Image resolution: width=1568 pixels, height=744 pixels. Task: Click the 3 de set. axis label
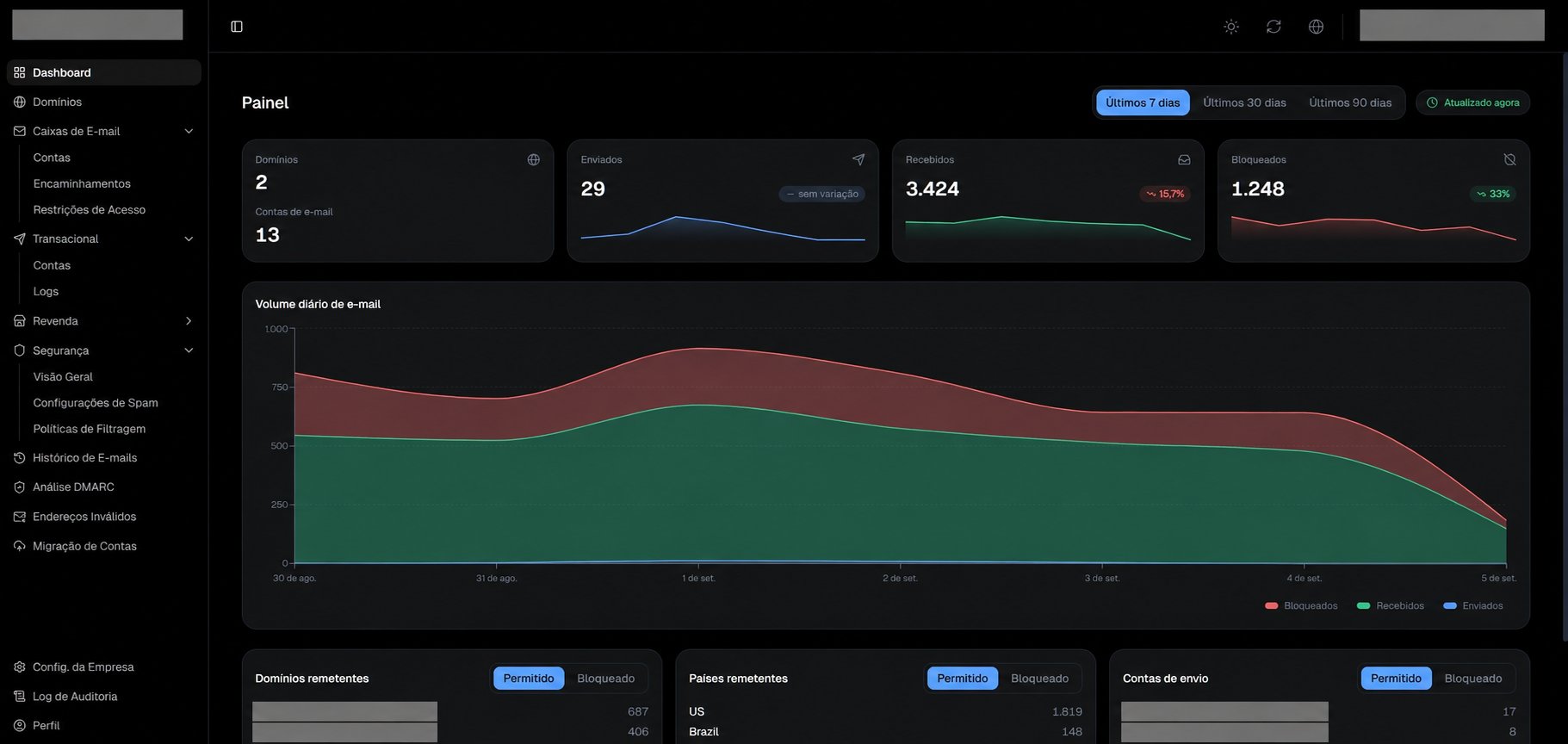[x=1102, y=578]
